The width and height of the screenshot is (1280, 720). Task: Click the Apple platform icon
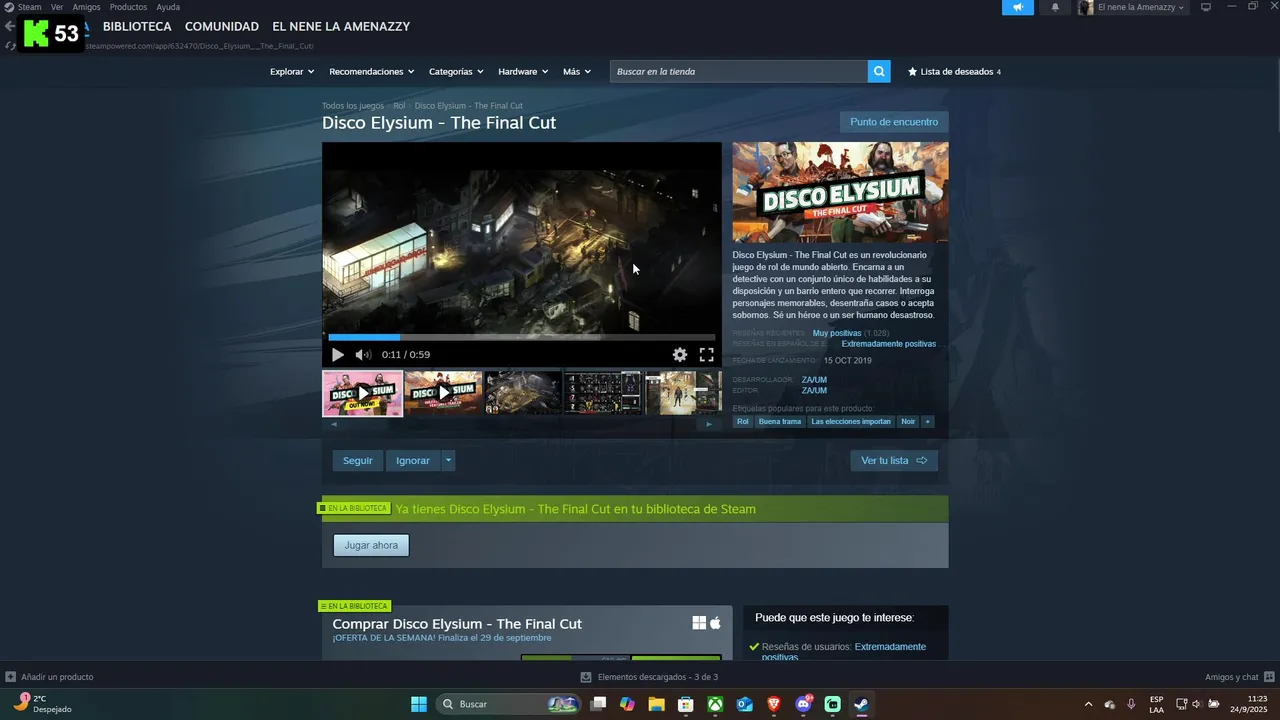pos(715,623)
